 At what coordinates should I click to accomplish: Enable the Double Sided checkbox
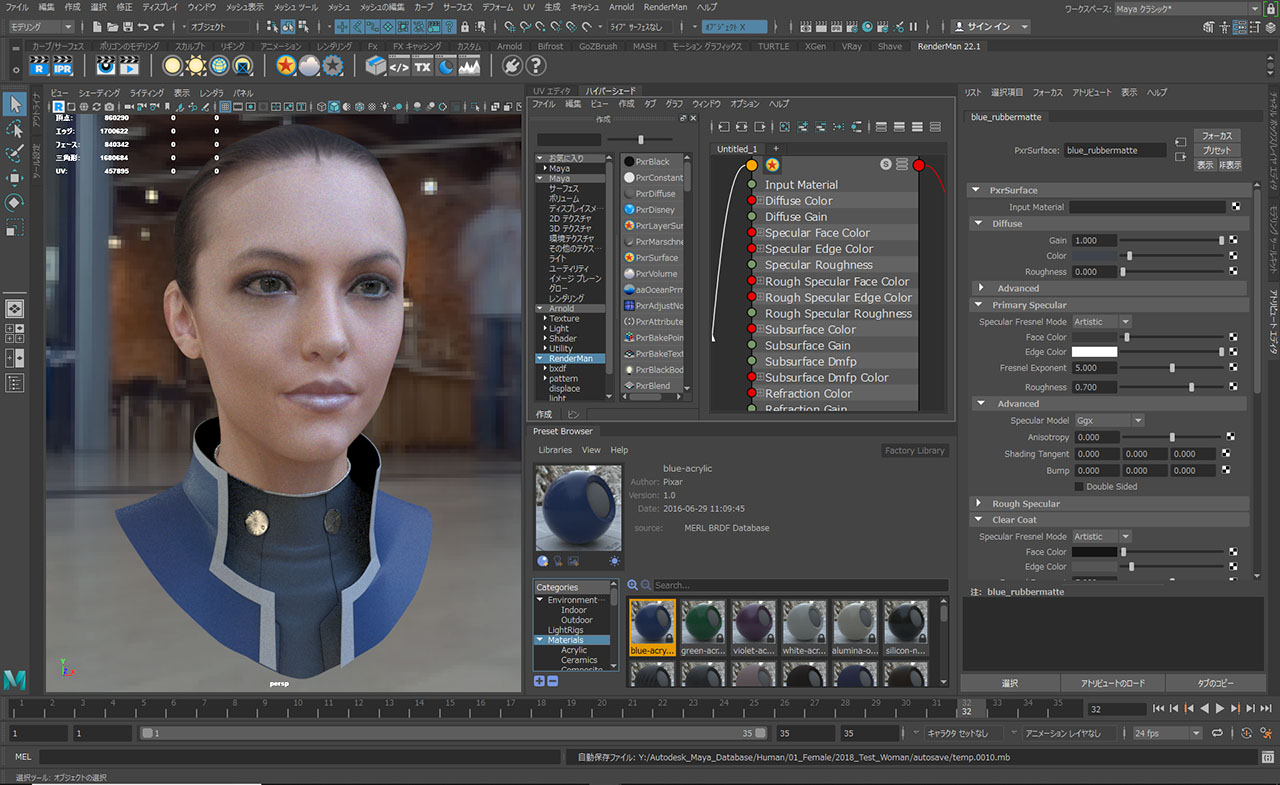1079,486
